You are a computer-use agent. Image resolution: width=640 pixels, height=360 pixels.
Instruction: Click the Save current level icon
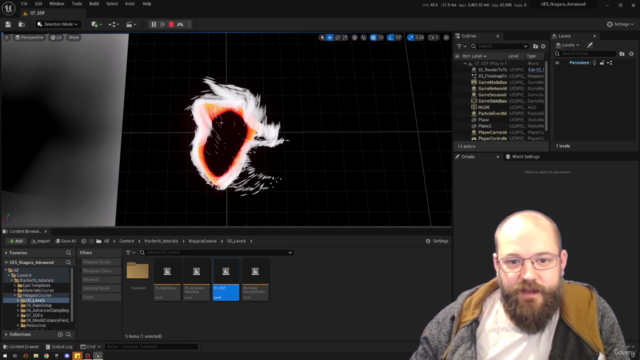click(x=8, y=24)
